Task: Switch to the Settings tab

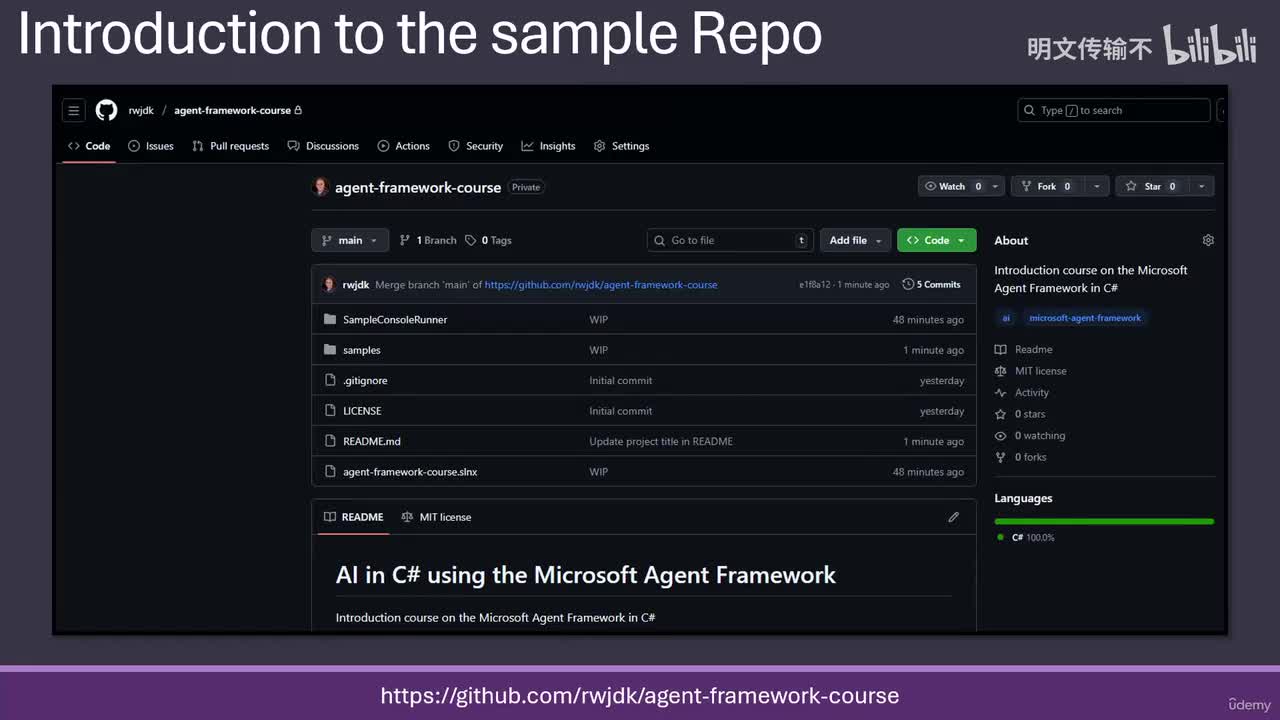Action: (621, 146)
